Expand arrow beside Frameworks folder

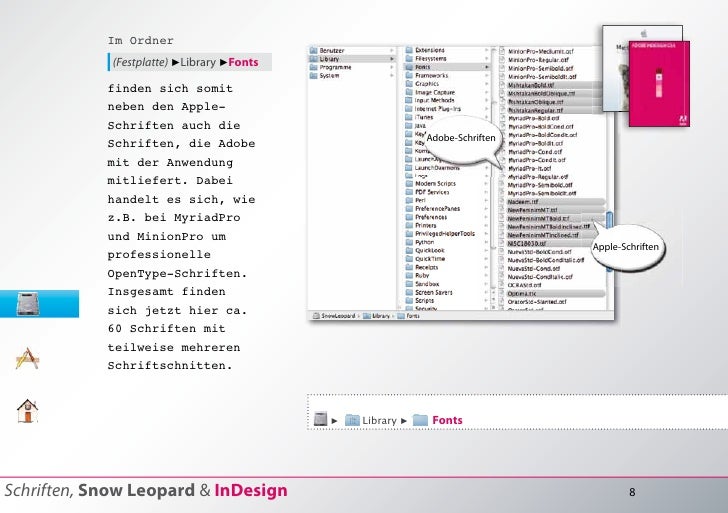(487, 75)
